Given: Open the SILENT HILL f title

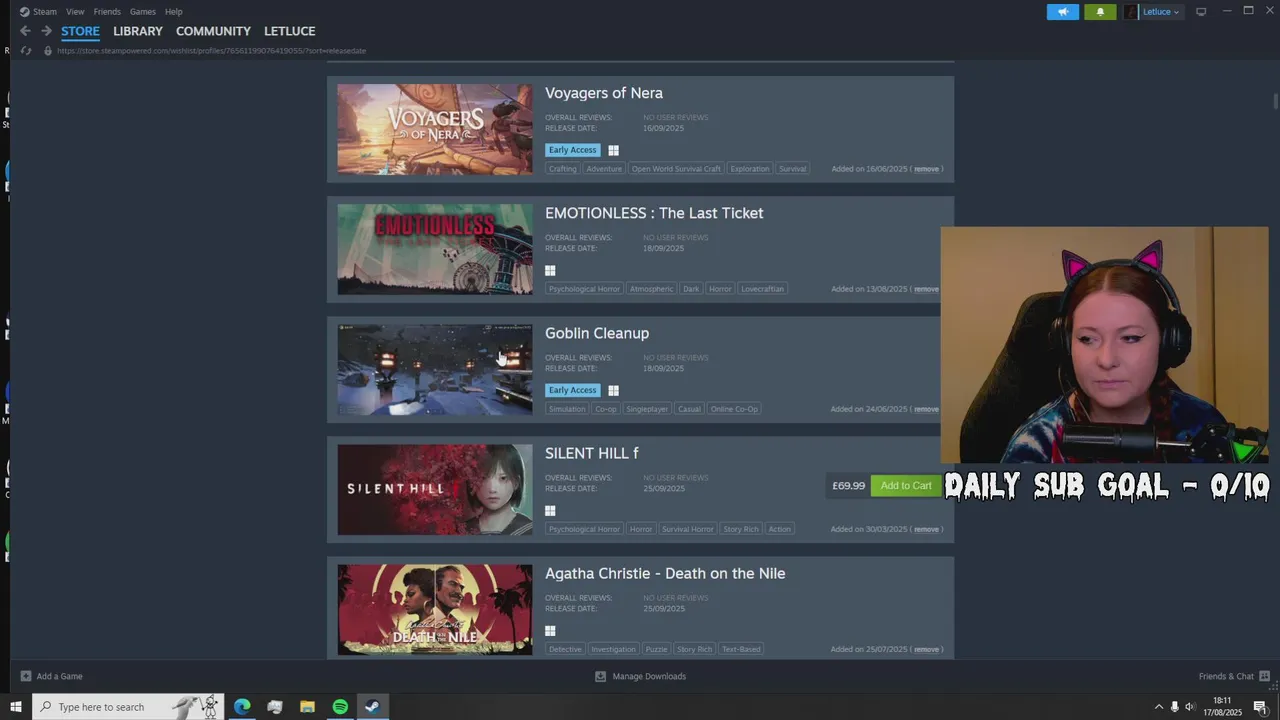Looking at the screenshot, I should (x=592, y=453).
